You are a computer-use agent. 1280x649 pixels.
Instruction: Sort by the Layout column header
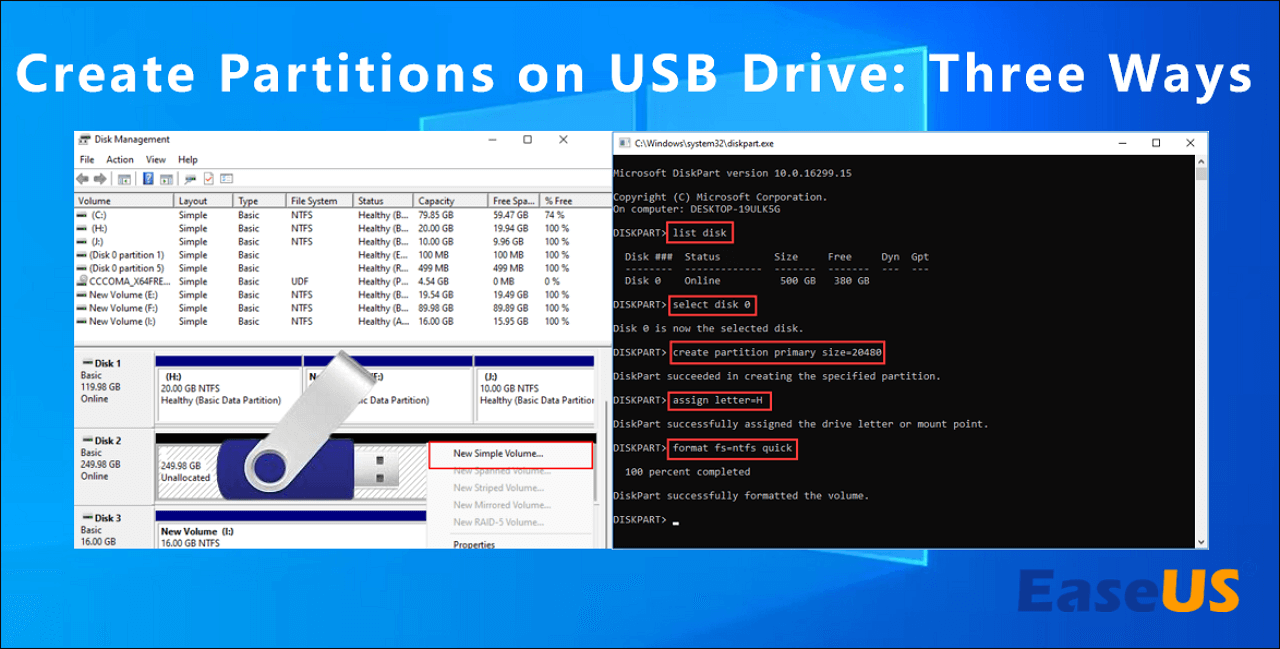pos(204,201)
